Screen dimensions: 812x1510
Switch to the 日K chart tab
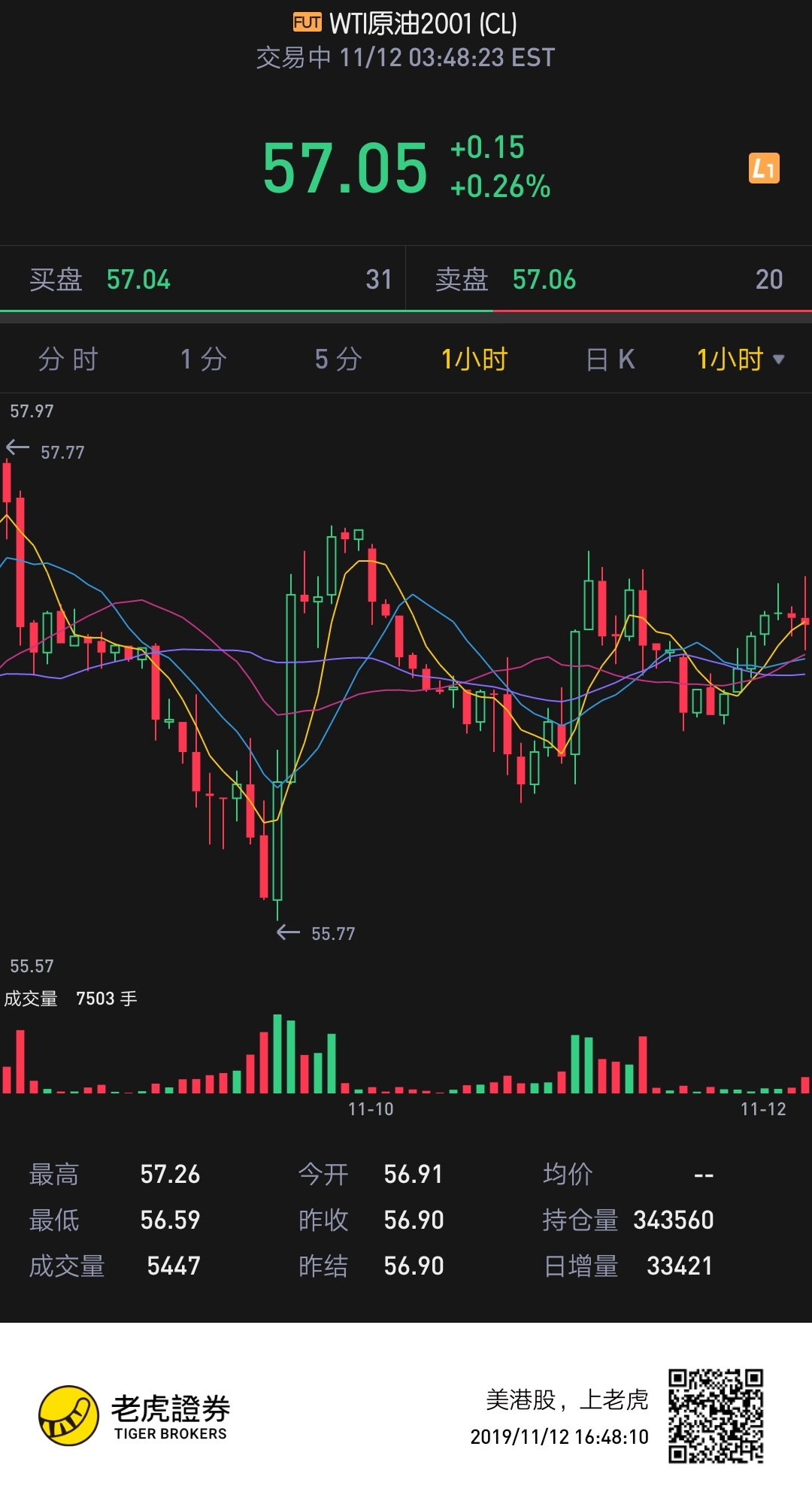tap(610, 359)
